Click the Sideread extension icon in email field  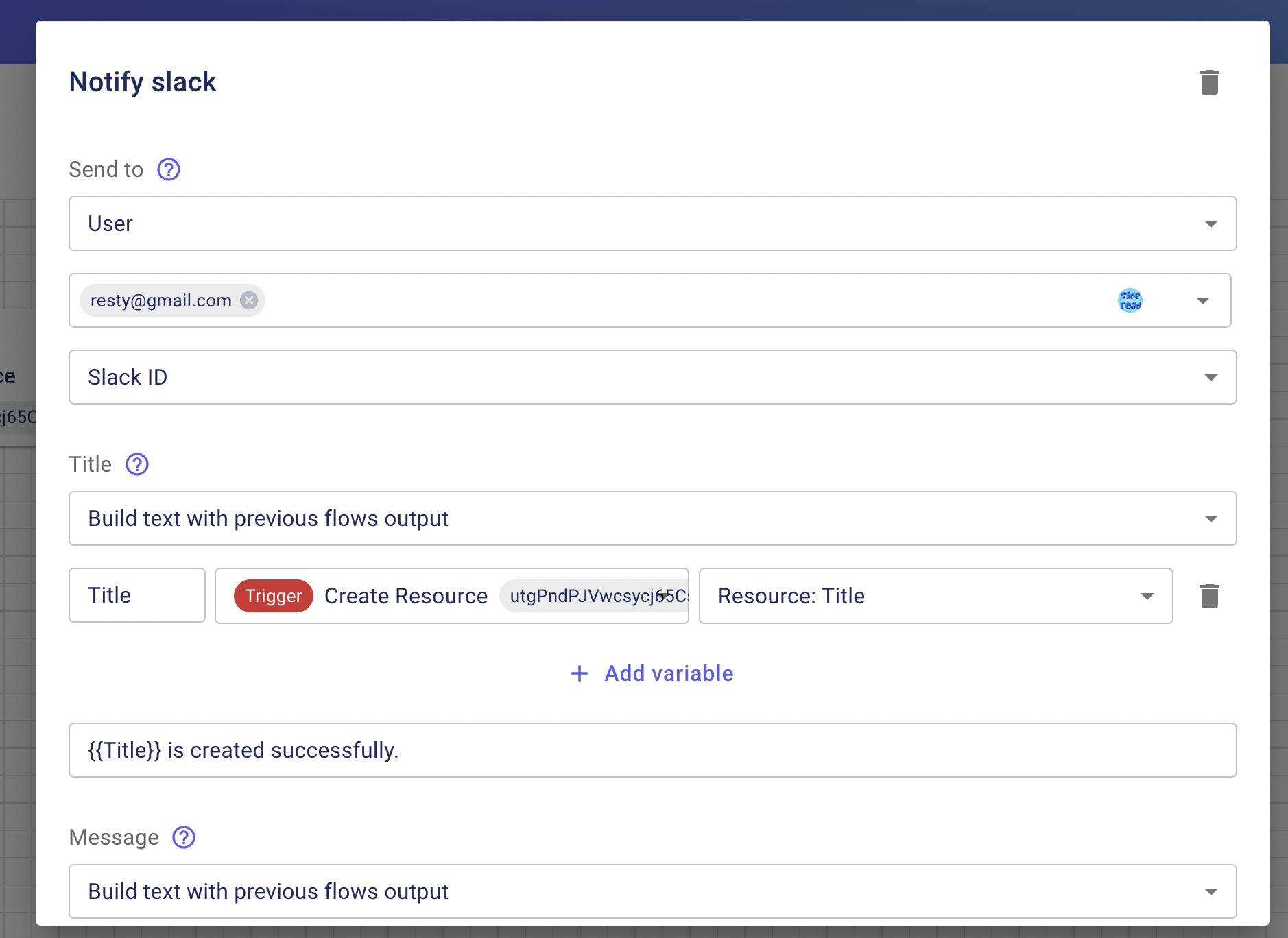click(x=1130, y=300)
